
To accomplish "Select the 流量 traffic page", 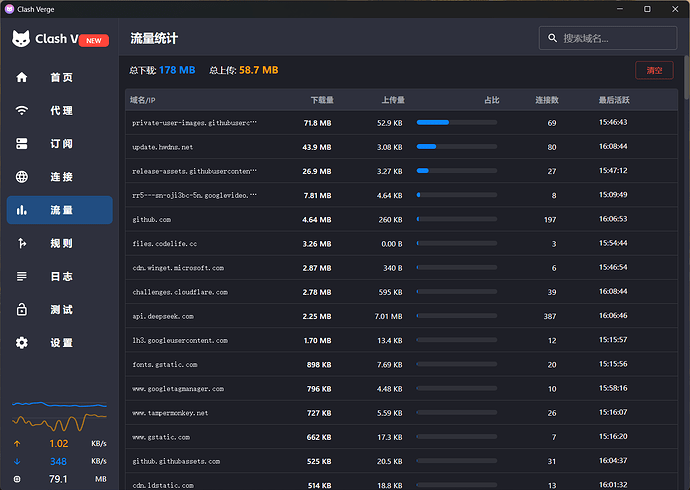I will pos(59,210).
